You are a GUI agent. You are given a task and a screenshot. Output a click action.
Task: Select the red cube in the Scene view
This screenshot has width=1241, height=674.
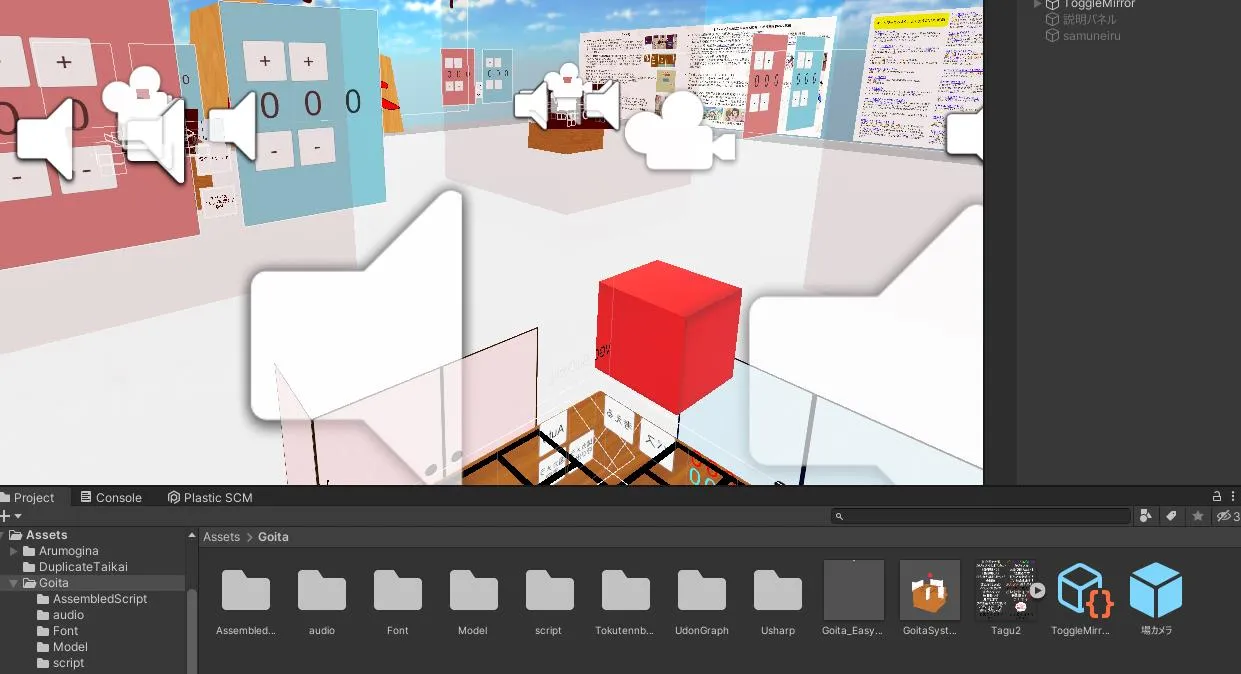click(668, 336)
